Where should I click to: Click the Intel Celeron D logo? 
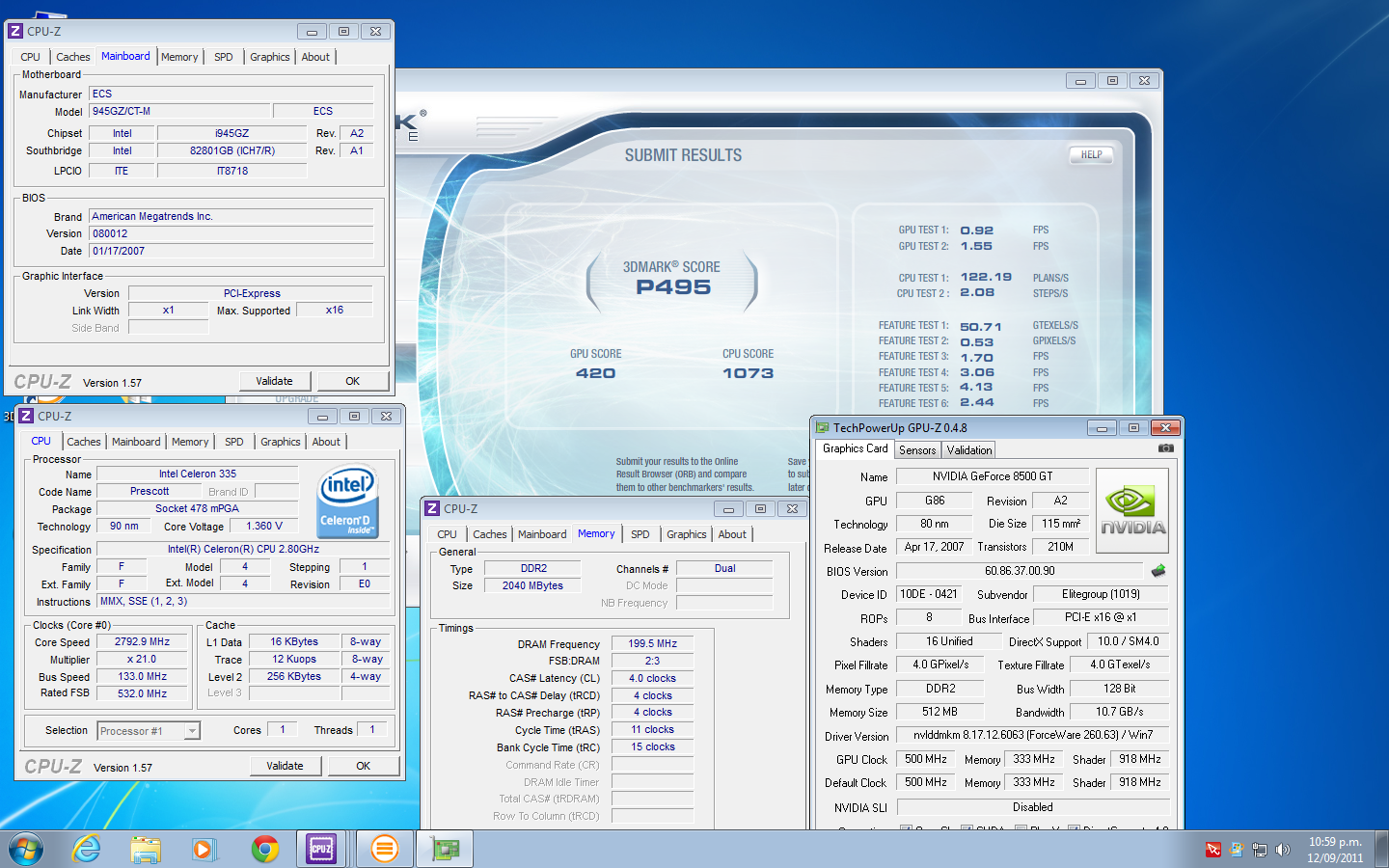tap(347, 502)
